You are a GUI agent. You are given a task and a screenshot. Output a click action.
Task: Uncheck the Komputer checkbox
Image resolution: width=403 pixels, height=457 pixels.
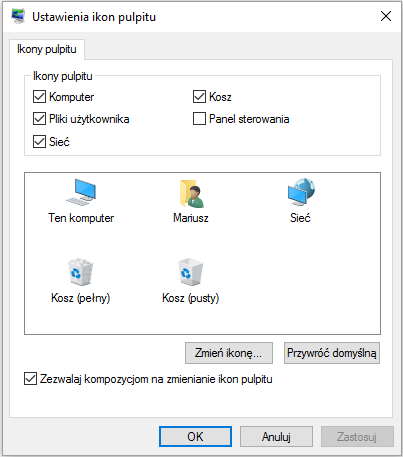pyautogui.click(x=39, y=97)
